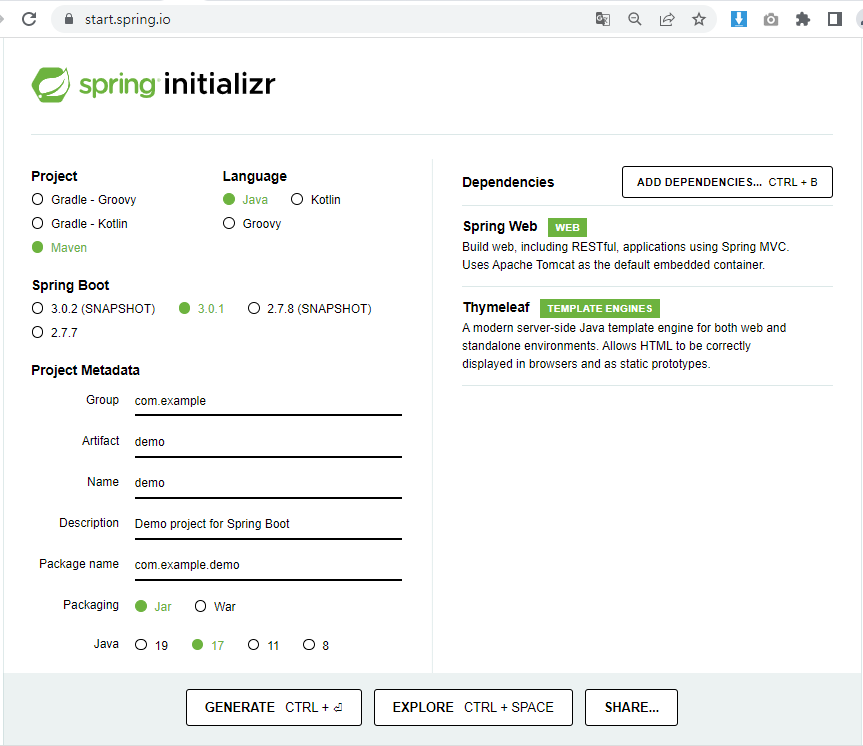Image resolution: width=863 pixels, height=746 pixels.
Task: Click the camera screenshot extension icon
Action: [x=771, y=20]
